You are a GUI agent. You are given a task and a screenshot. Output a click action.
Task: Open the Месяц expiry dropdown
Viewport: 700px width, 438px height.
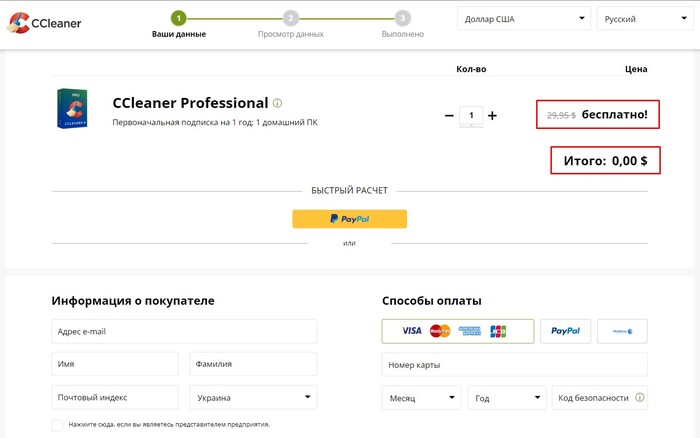pos(421,397)
